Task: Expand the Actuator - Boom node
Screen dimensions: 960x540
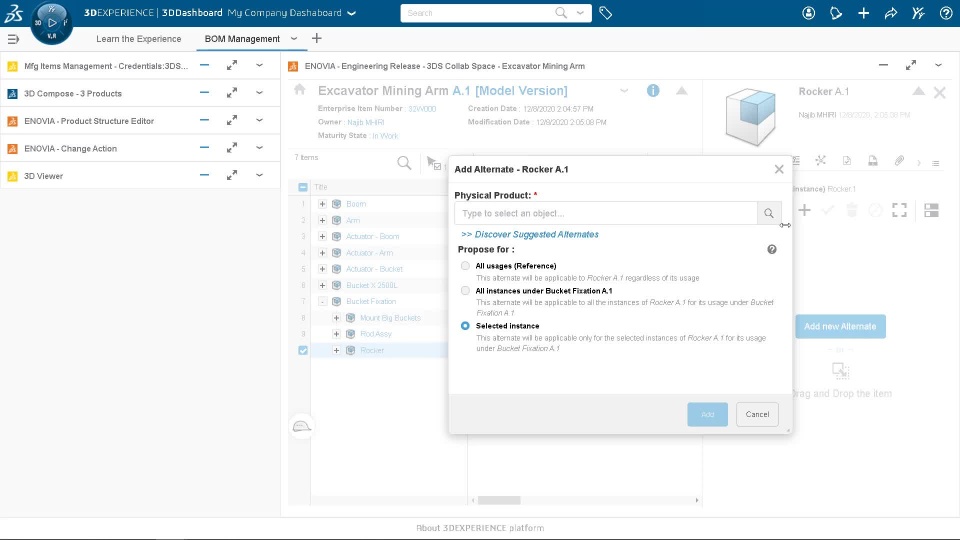Action: click(x=322, y=236)
